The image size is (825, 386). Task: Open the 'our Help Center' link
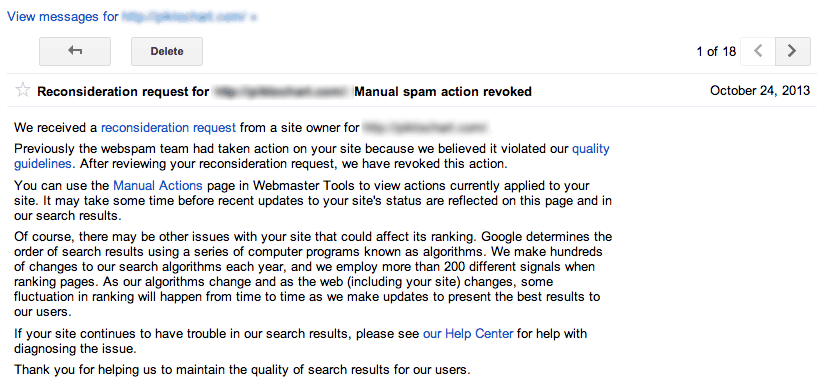[x=468, y=333]
